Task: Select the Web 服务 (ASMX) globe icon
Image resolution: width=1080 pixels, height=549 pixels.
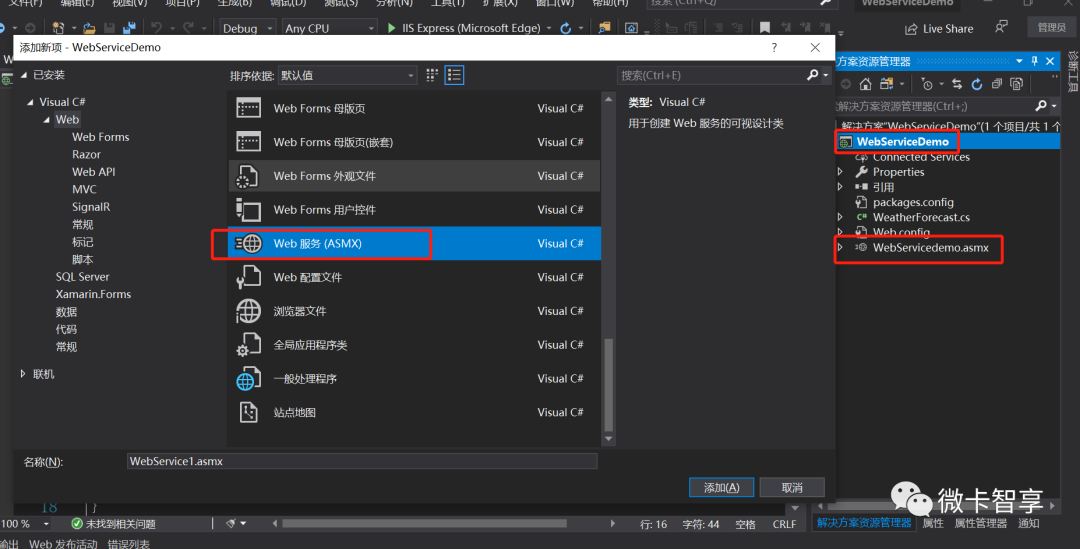Action: point(249,243)
